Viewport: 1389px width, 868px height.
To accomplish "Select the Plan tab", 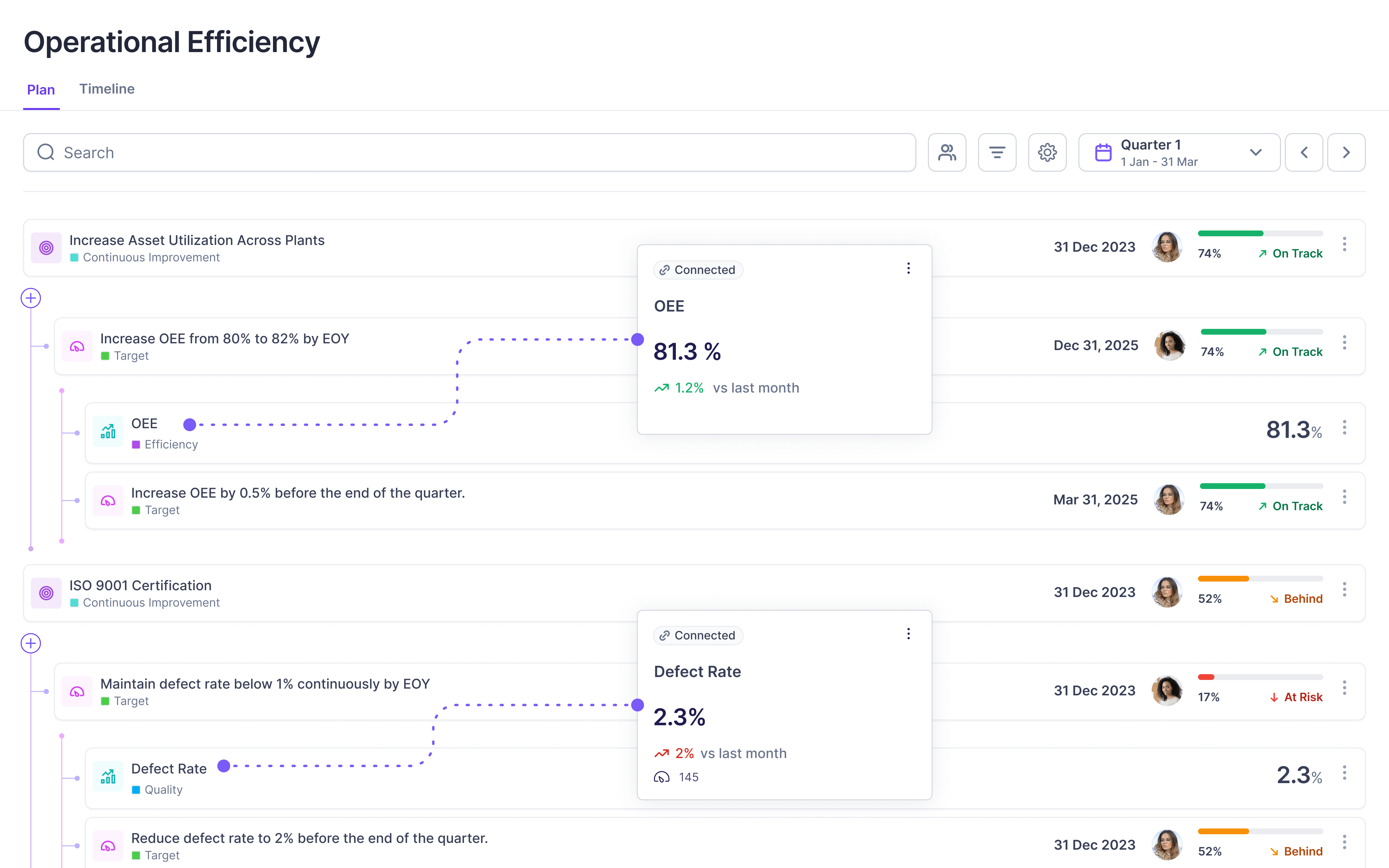I will pyautogui.click(x=41, y=90).
